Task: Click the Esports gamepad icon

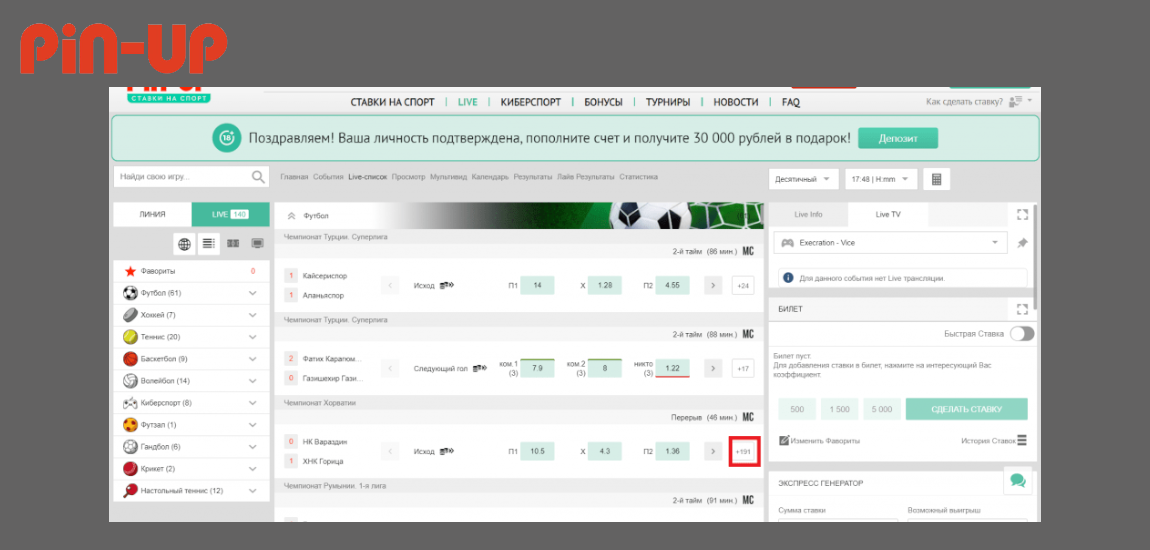Action: (130, 403)
